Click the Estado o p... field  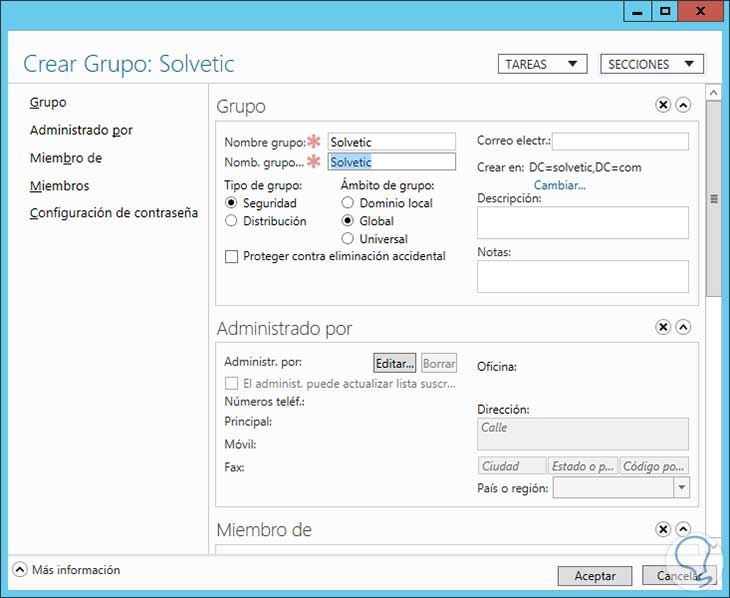tap(583, 466)
